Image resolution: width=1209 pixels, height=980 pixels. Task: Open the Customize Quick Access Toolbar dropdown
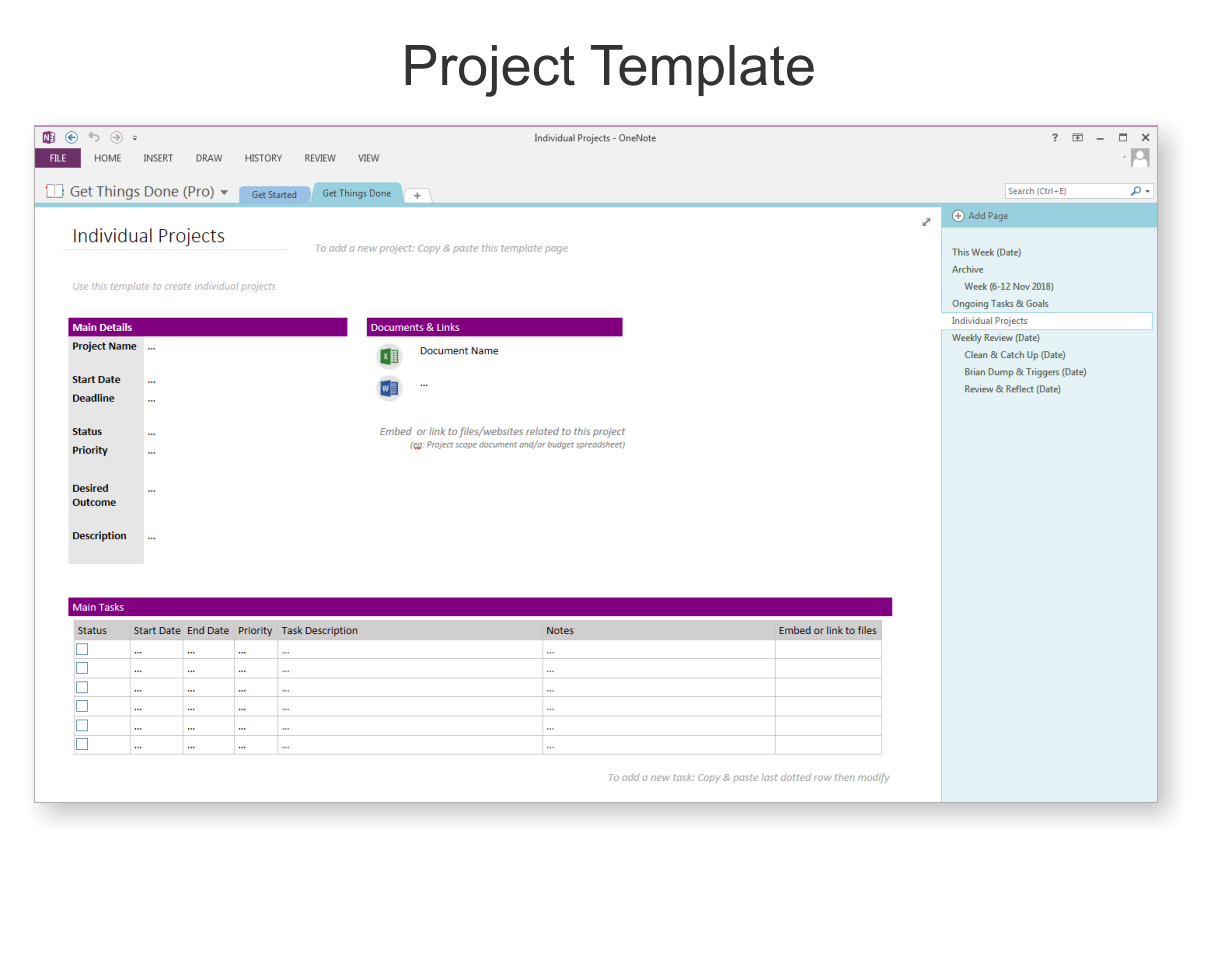[x=135, y=138]
